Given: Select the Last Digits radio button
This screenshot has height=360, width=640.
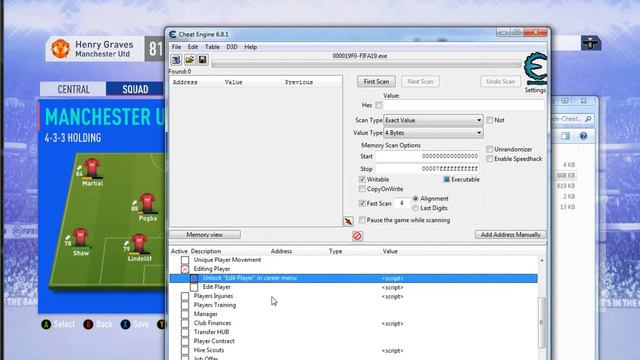Looking at the screenshot, I should point(416,208).
